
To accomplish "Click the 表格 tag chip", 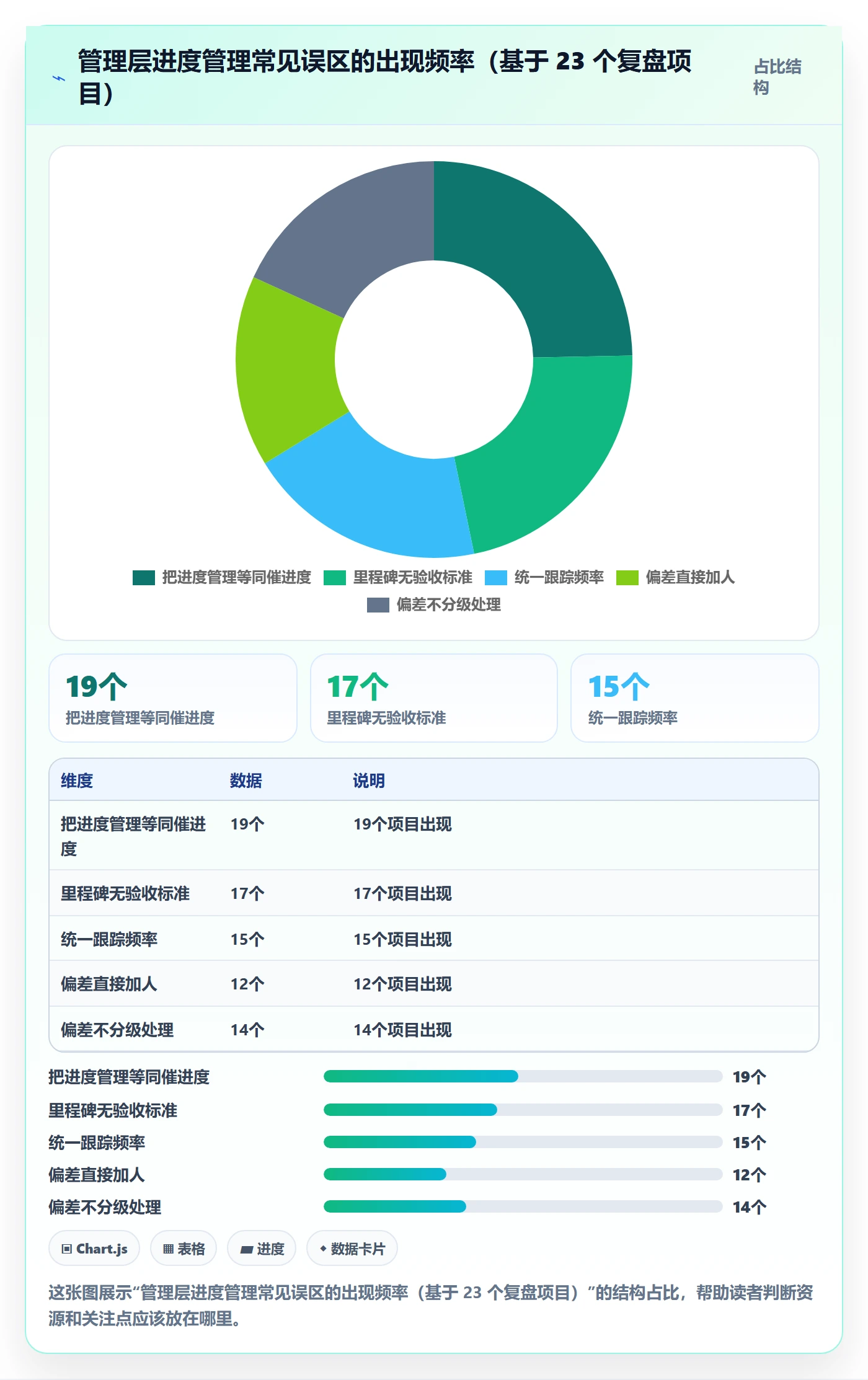I will pos(184,1249).
